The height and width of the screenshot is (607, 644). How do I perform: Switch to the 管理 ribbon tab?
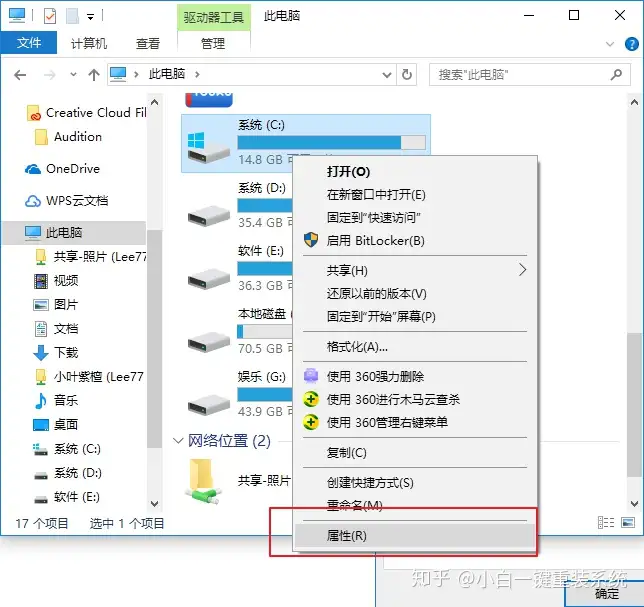(x=213, y=43)
